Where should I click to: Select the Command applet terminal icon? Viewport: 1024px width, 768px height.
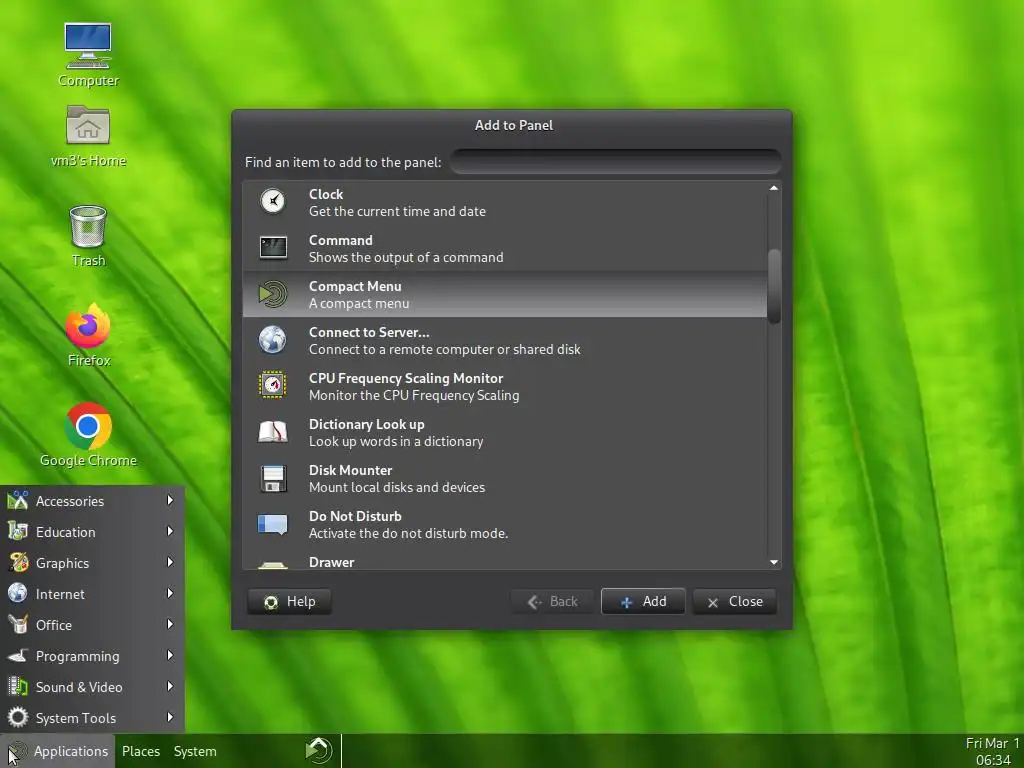(x=272, y=248)
